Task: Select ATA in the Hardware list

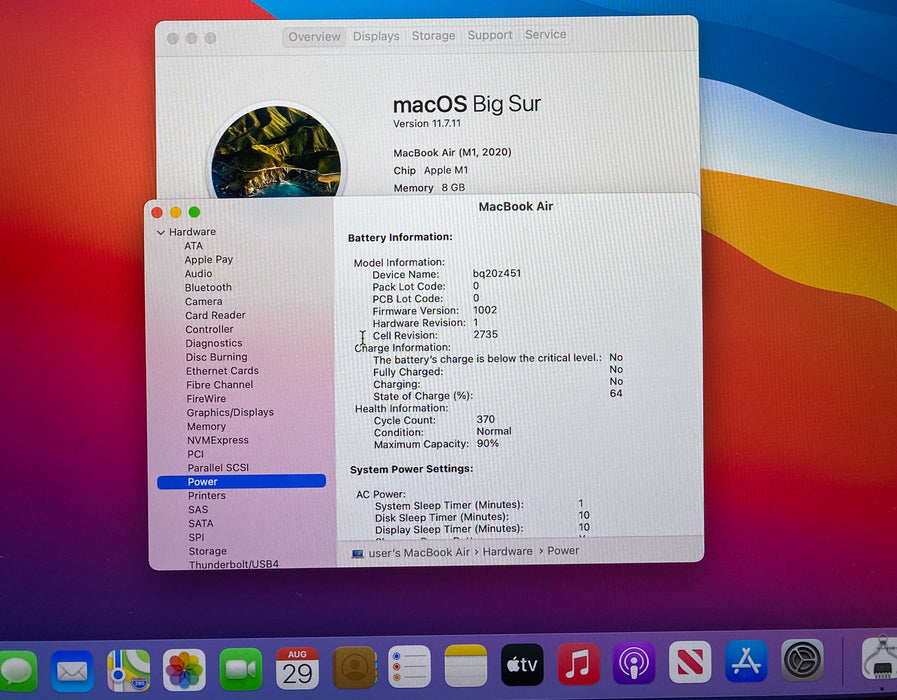Action: pos(193,245)
